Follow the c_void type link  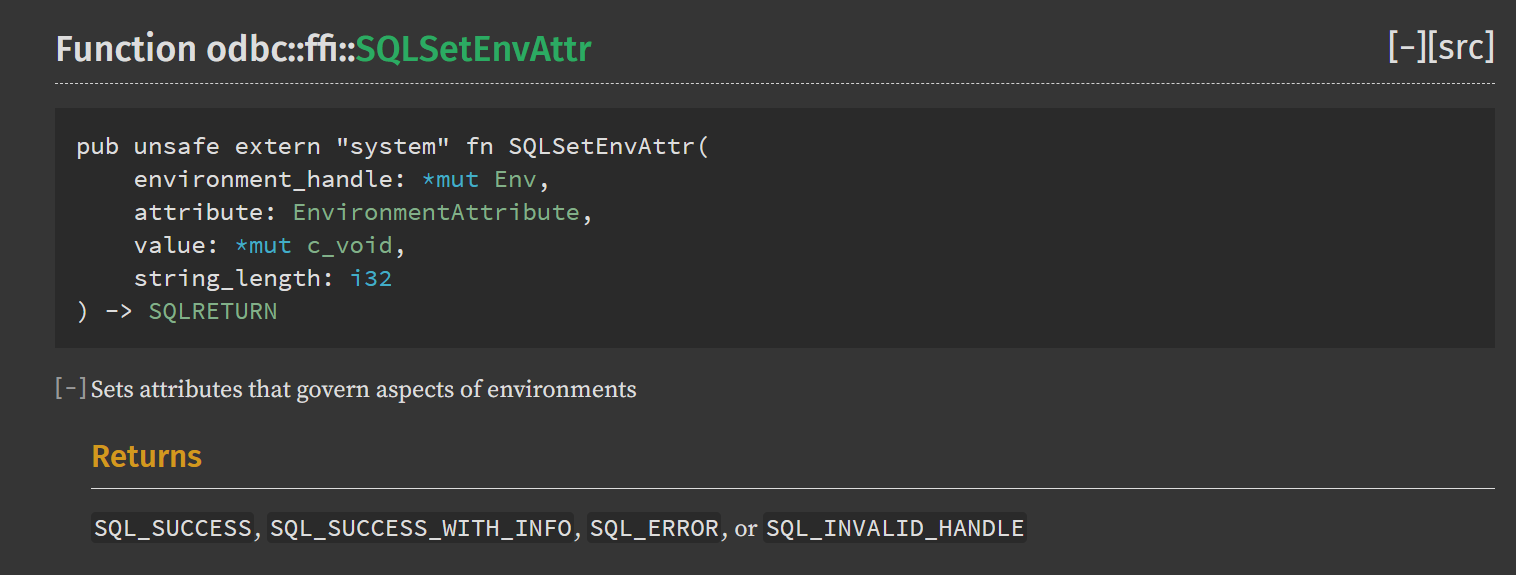click(x=350, y=245)
